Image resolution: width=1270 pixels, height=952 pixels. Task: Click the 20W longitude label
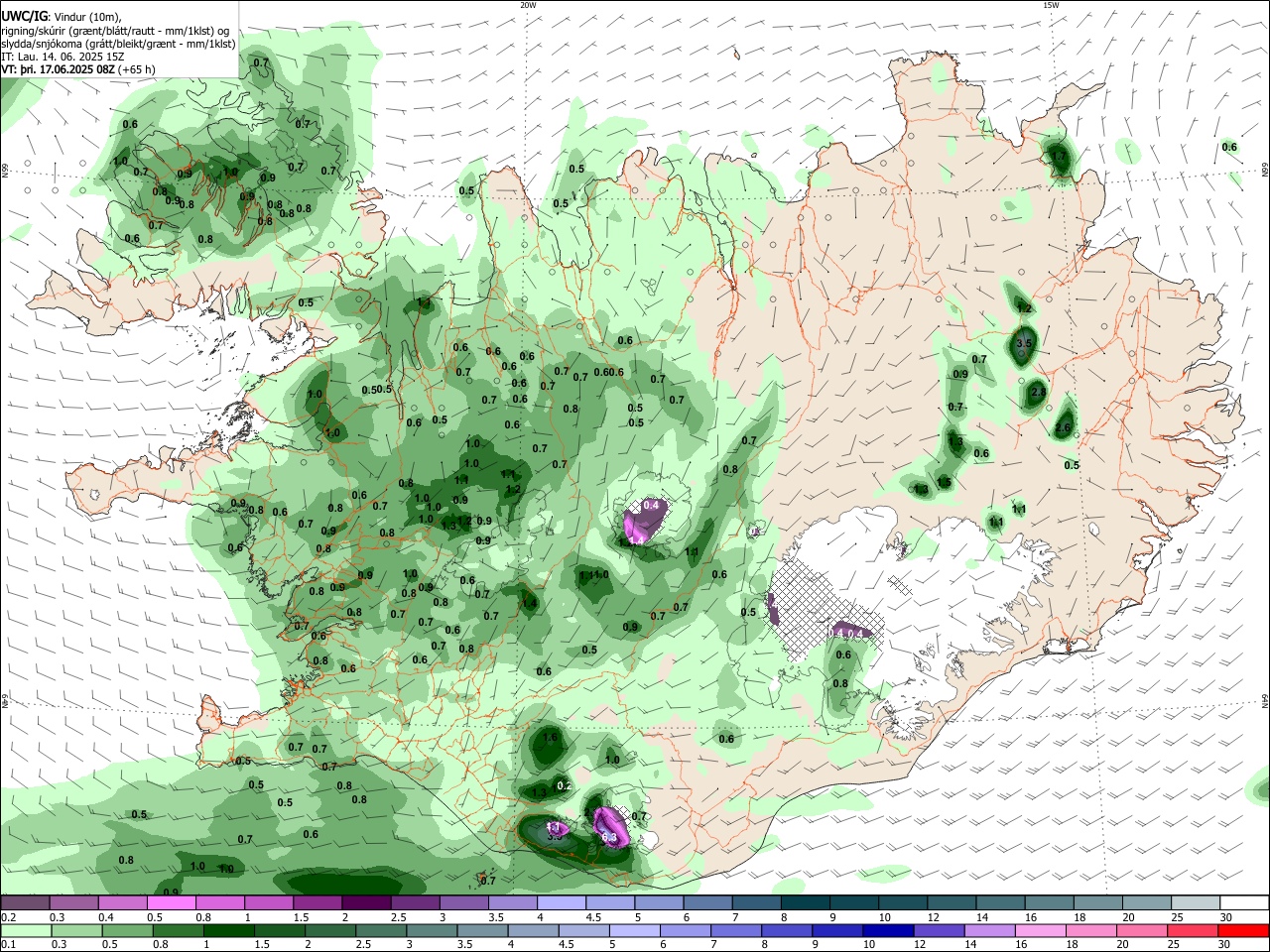pyautogui.click(x=528, y=5)
